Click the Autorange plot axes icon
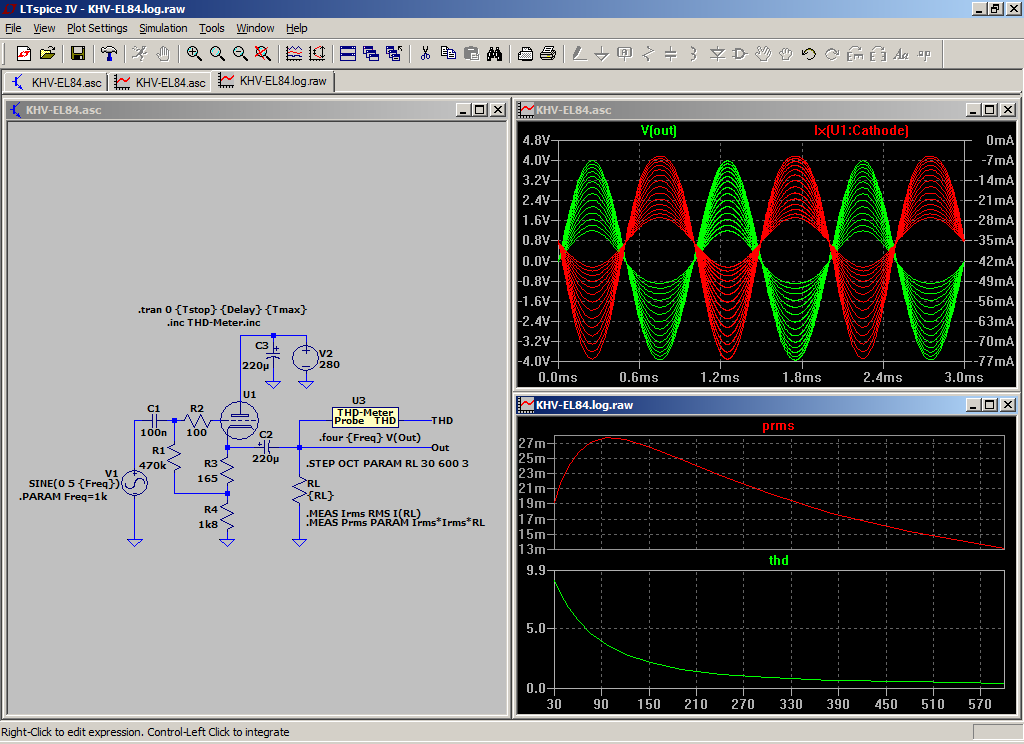The width and height of the screenshot is (1024, 744). 317,54
